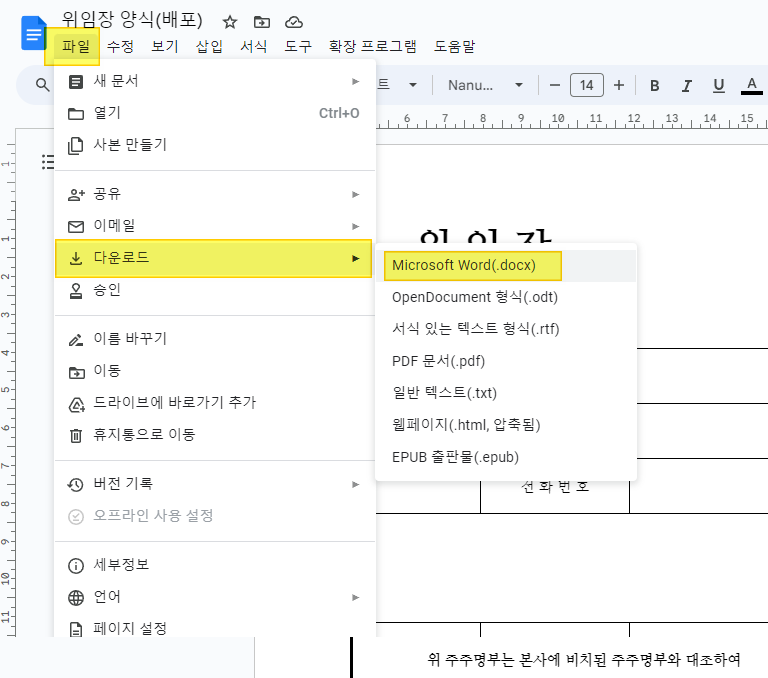Screen dimensions: 768x678
Task: Select 휴지통으로 이동 entry
Action: 215,435
